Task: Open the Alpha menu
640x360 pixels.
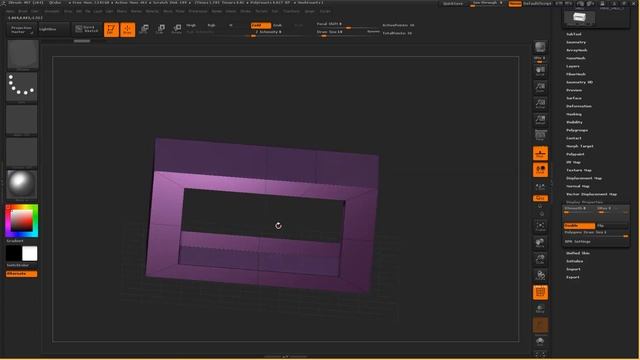Action: 10,11
